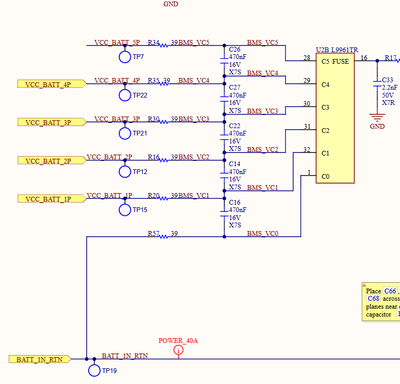The image size is (400, 384).
Task: Click the 50V rating of C33
Action: pyautogui.click(x=388, y=95)
